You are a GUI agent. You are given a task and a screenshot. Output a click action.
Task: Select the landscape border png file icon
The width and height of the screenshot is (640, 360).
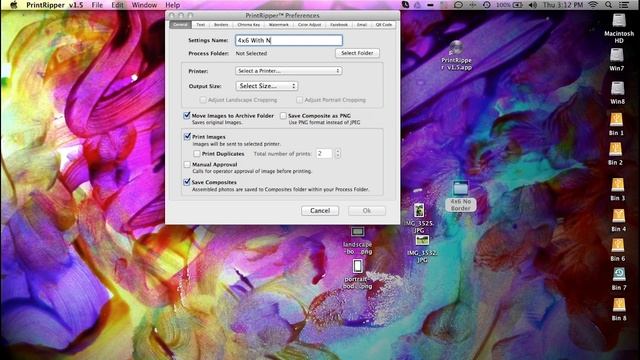[358, 232]
